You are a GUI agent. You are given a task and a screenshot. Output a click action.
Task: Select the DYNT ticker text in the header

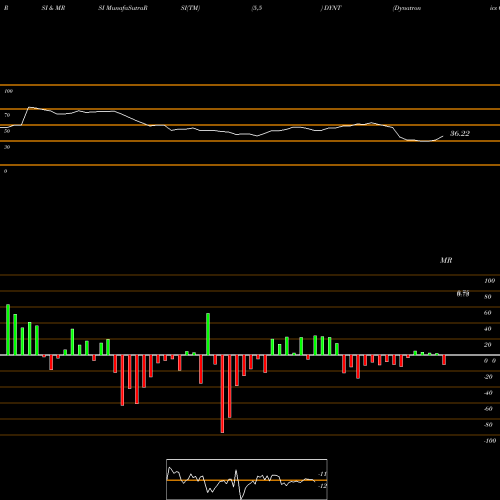point(332,8)
